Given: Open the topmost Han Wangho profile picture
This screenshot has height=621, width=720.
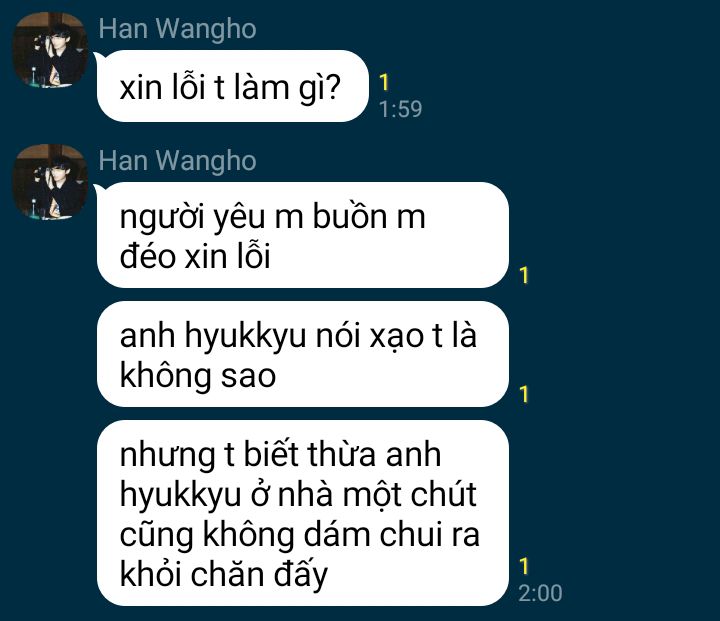Looking at the screenshot, I should pos(51,50).
